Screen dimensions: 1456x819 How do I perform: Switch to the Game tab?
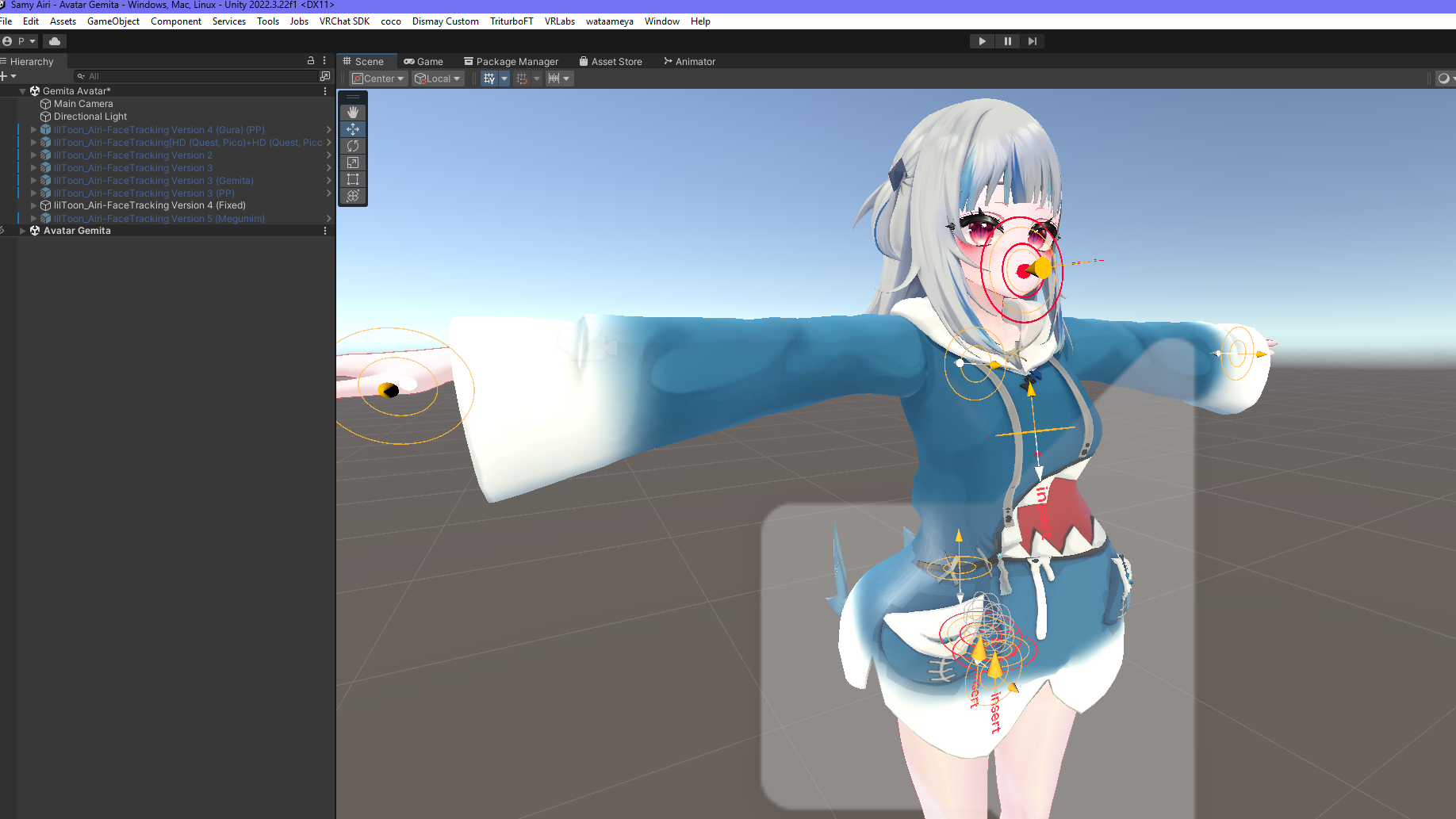423,61
